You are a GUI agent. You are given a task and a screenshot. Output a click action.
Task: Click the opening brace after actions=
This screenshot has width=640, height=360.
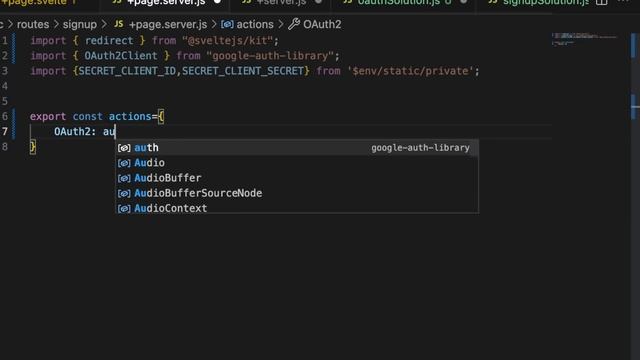pos(161,117)
